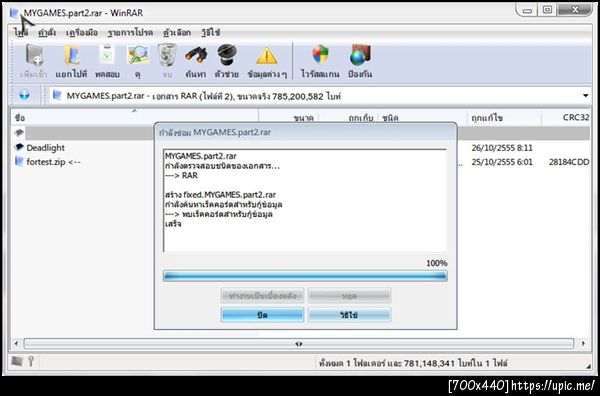Screen dimensions: 600x396
Task: Click the grayed Background mode (ทำงานเป็นเบื้องหลัง) button
Action: [x=262, y=295]
